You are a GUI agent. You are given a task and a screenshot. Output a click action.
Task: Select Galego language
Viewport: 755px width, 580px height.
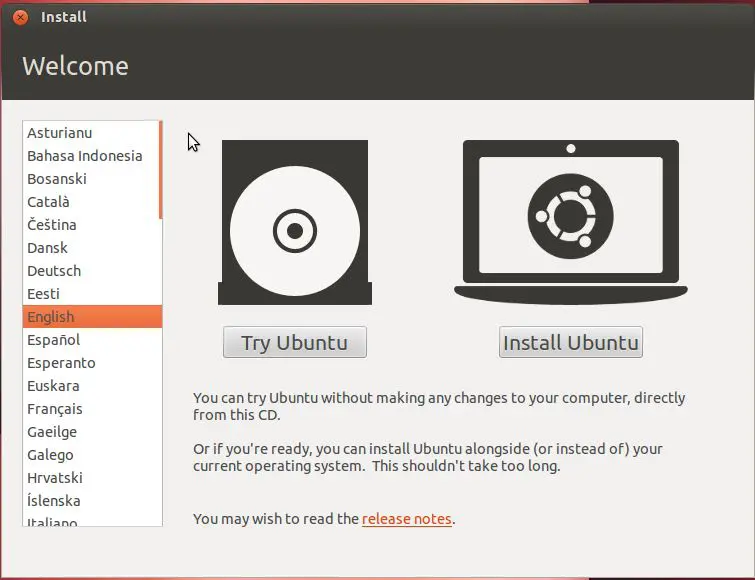[91, 455]
